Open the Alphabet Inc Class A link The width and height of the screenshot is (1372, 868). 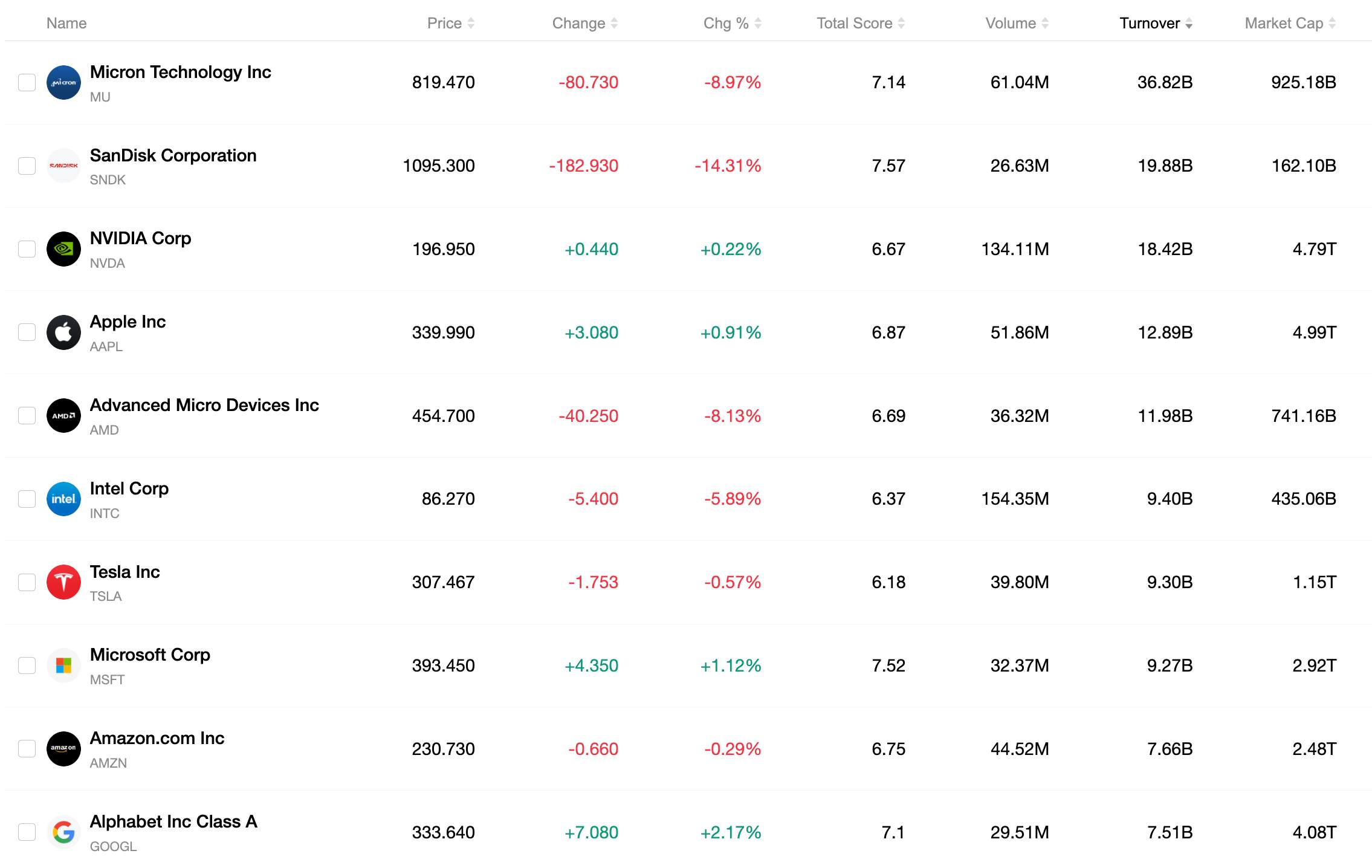(x=173, y=821)
